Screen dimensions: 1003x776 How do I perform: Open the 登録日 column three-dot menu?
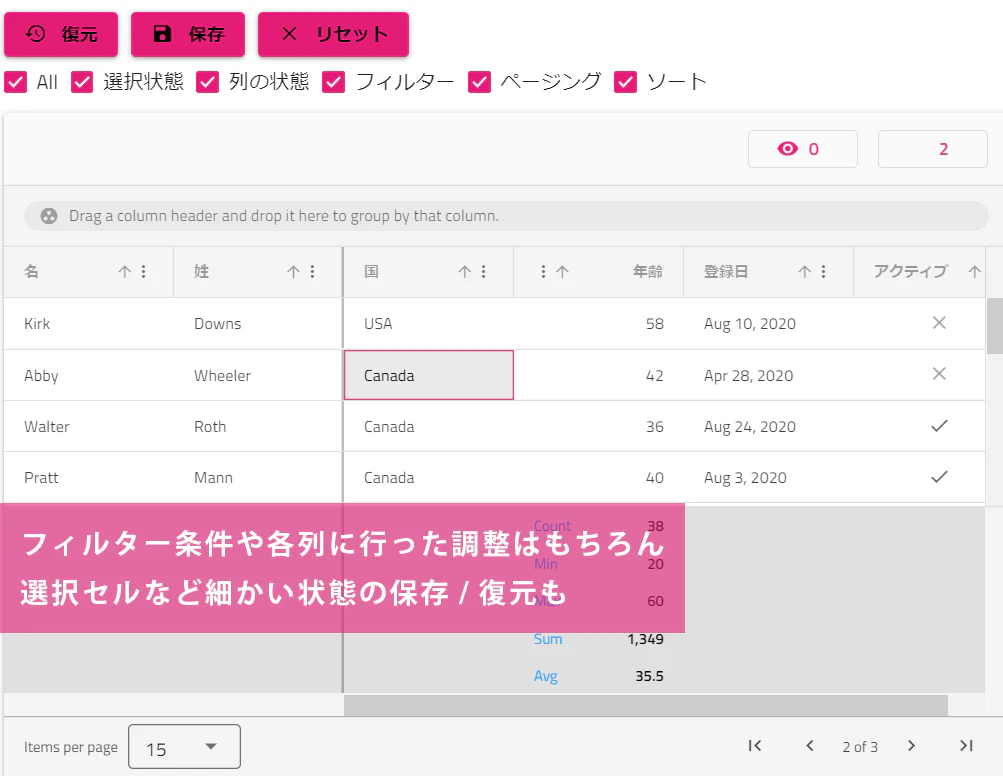click(x=823, y=272)
